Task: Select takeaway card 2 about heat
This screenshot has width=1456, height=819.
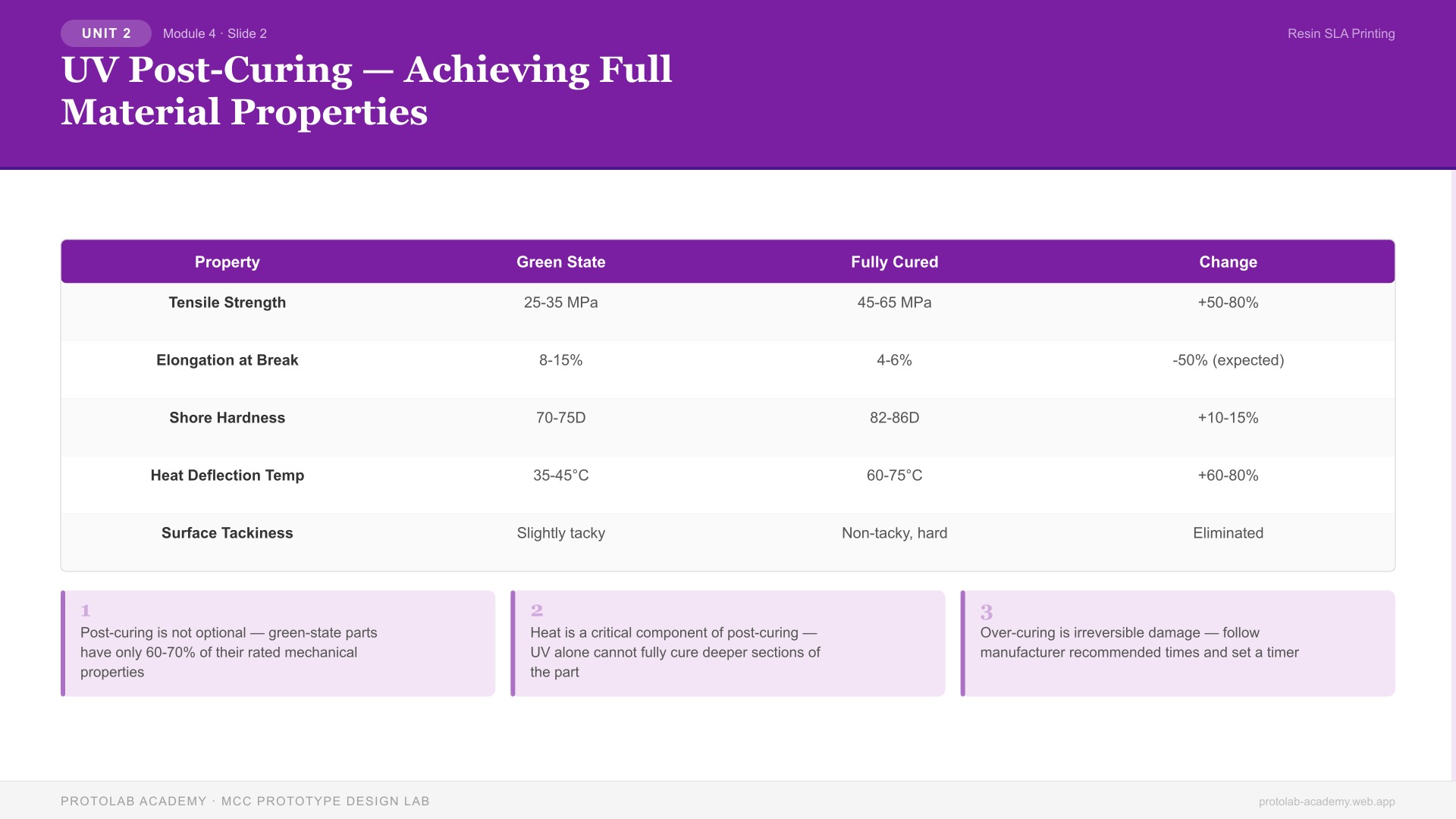Action: coord(728,644)
